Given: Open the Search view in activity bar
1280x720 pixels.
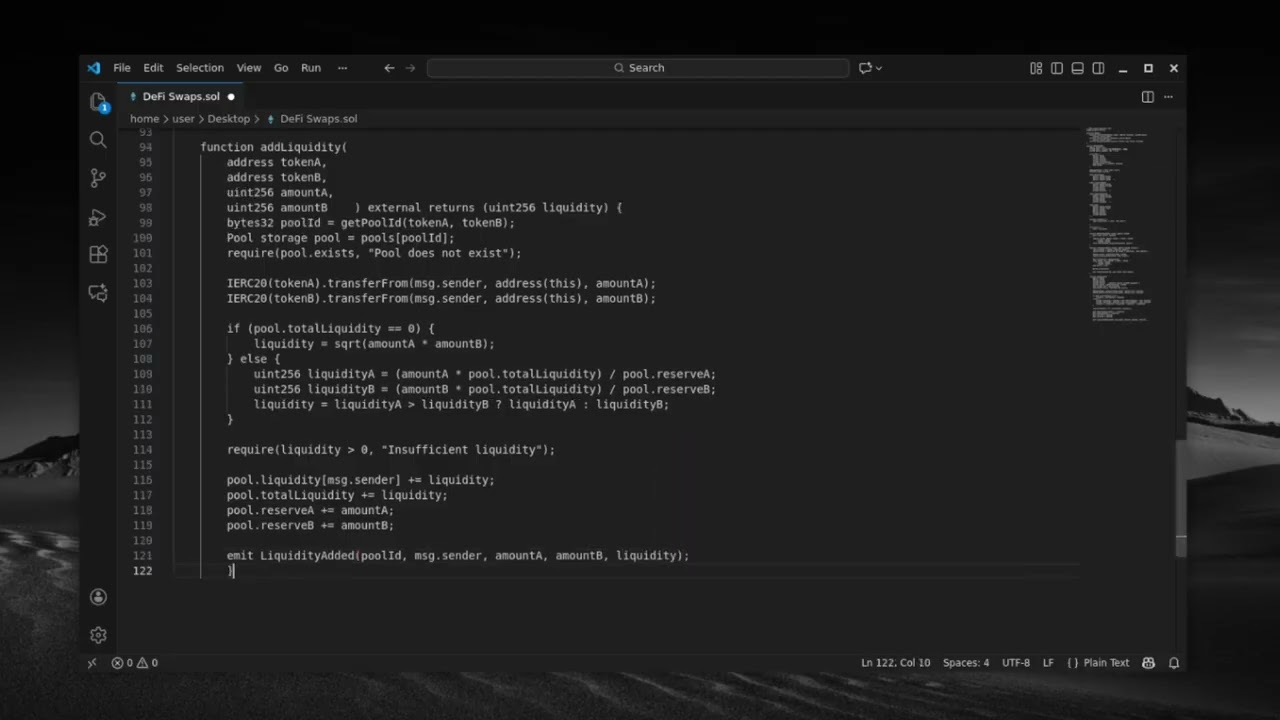Looking at the screenshot, I should pyautogui.click(x=98, y=140).
